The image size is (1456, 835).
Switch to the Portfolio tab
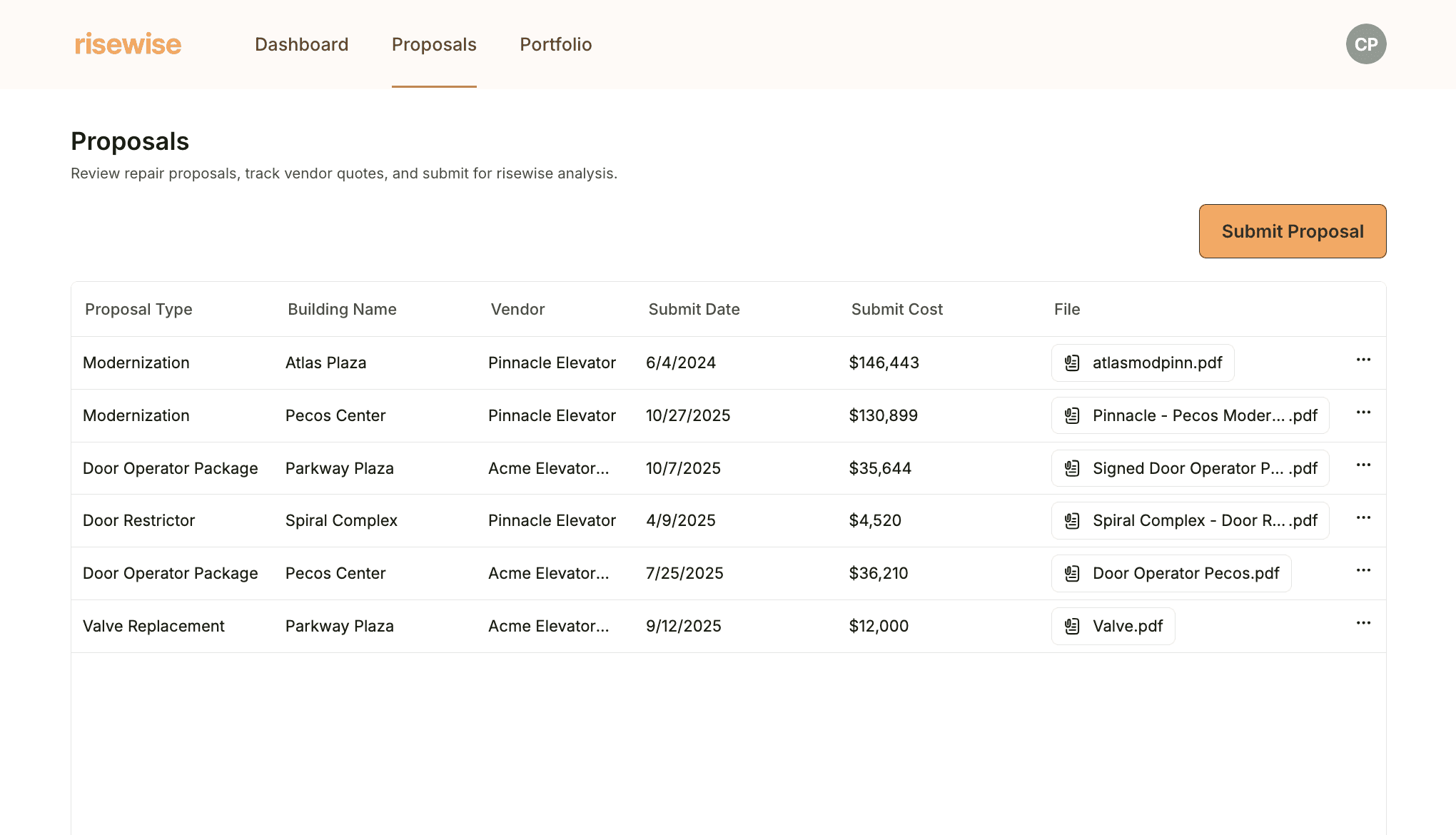click(x=555, y=44)
